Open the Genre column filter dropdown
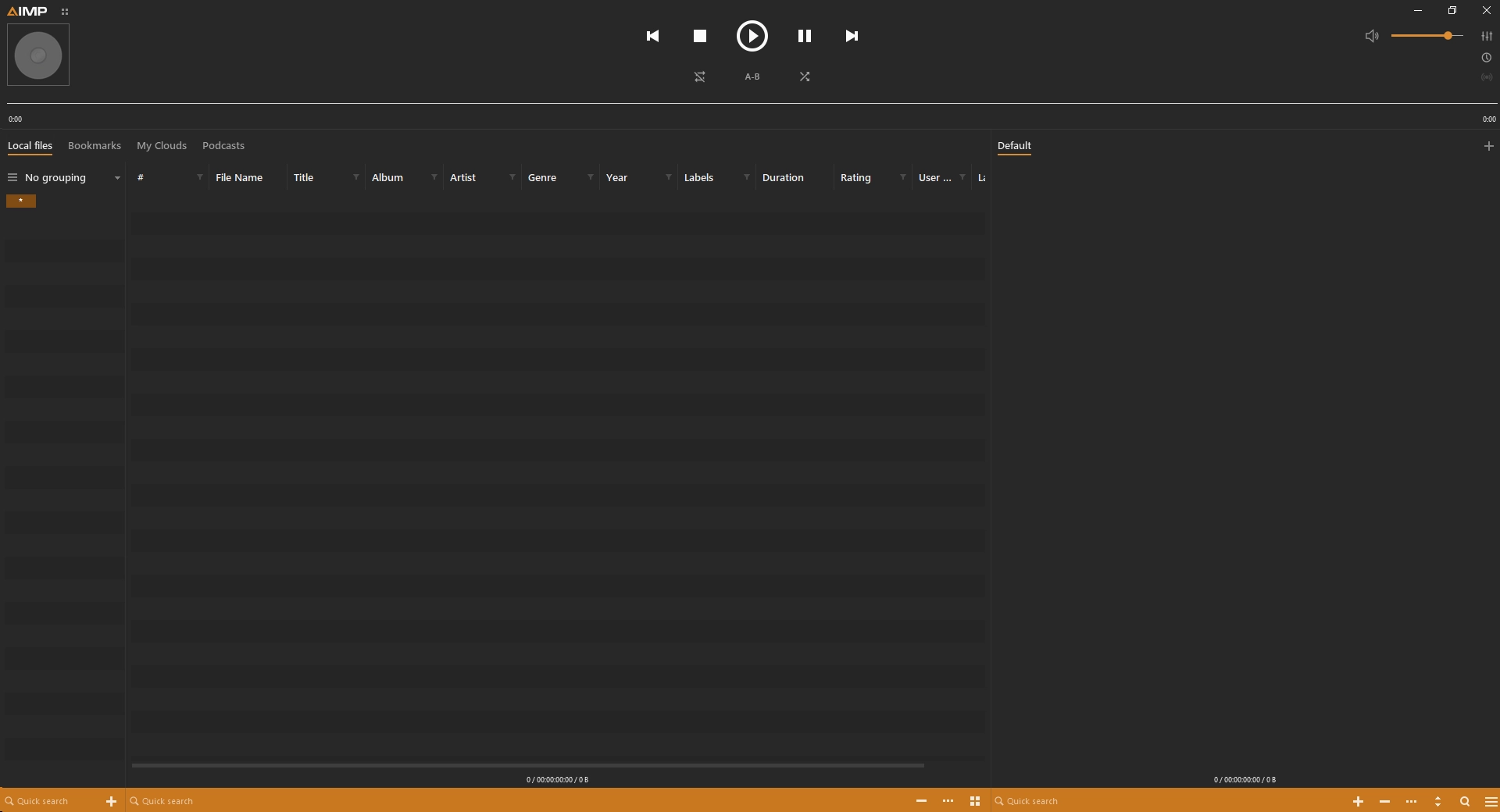 tap(591, 177)
